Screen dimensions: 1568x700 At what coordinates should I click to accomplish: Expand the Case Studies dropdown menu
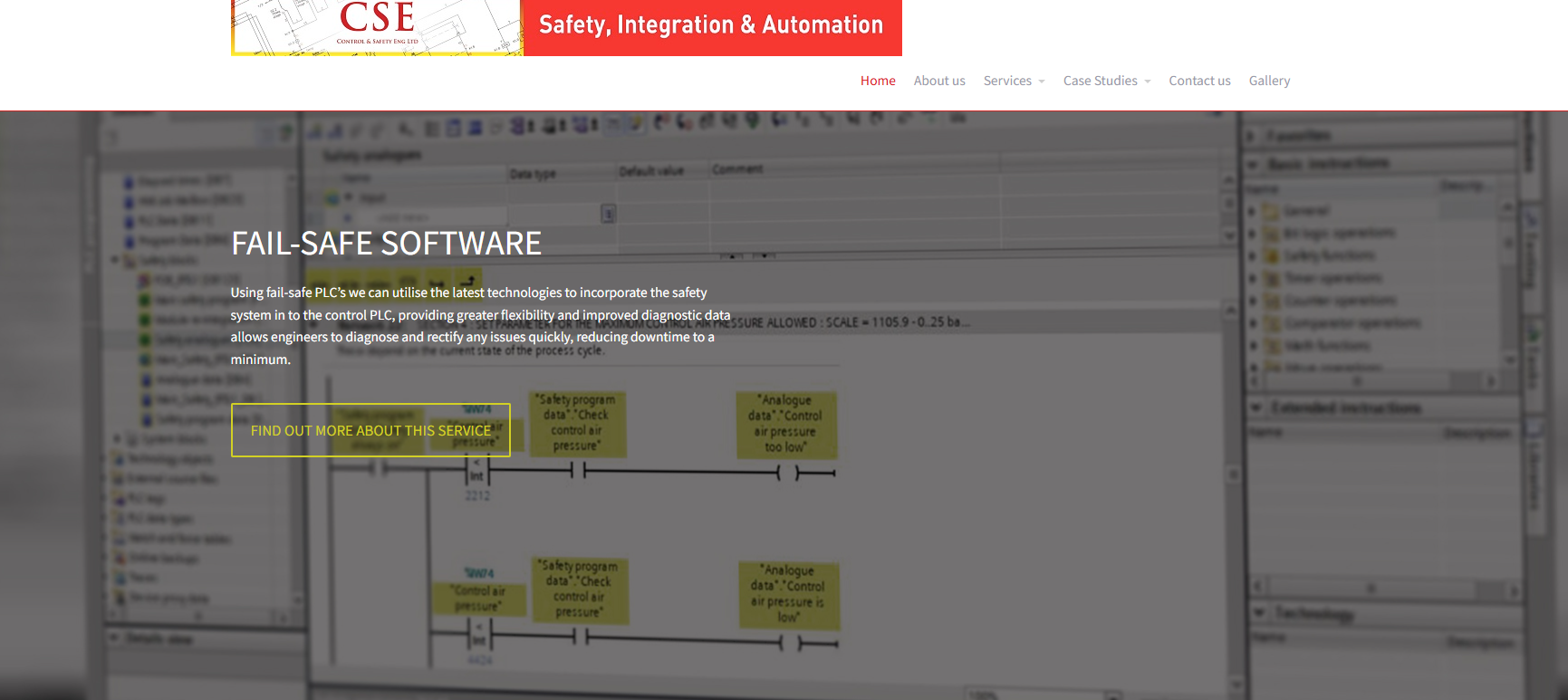[x=1106, y=81]
